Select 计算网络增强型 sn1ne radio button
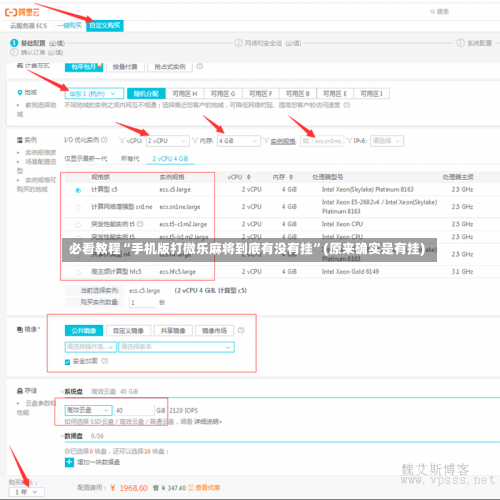Image resolution: width=500 pixels, height=500 pixels. coord(78,207)
